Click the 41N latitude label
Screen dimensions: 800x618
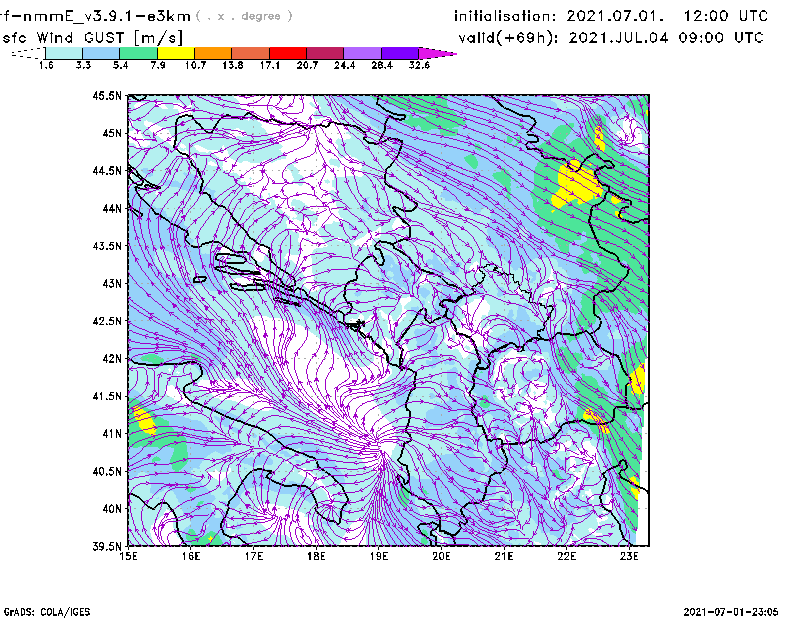112,433
